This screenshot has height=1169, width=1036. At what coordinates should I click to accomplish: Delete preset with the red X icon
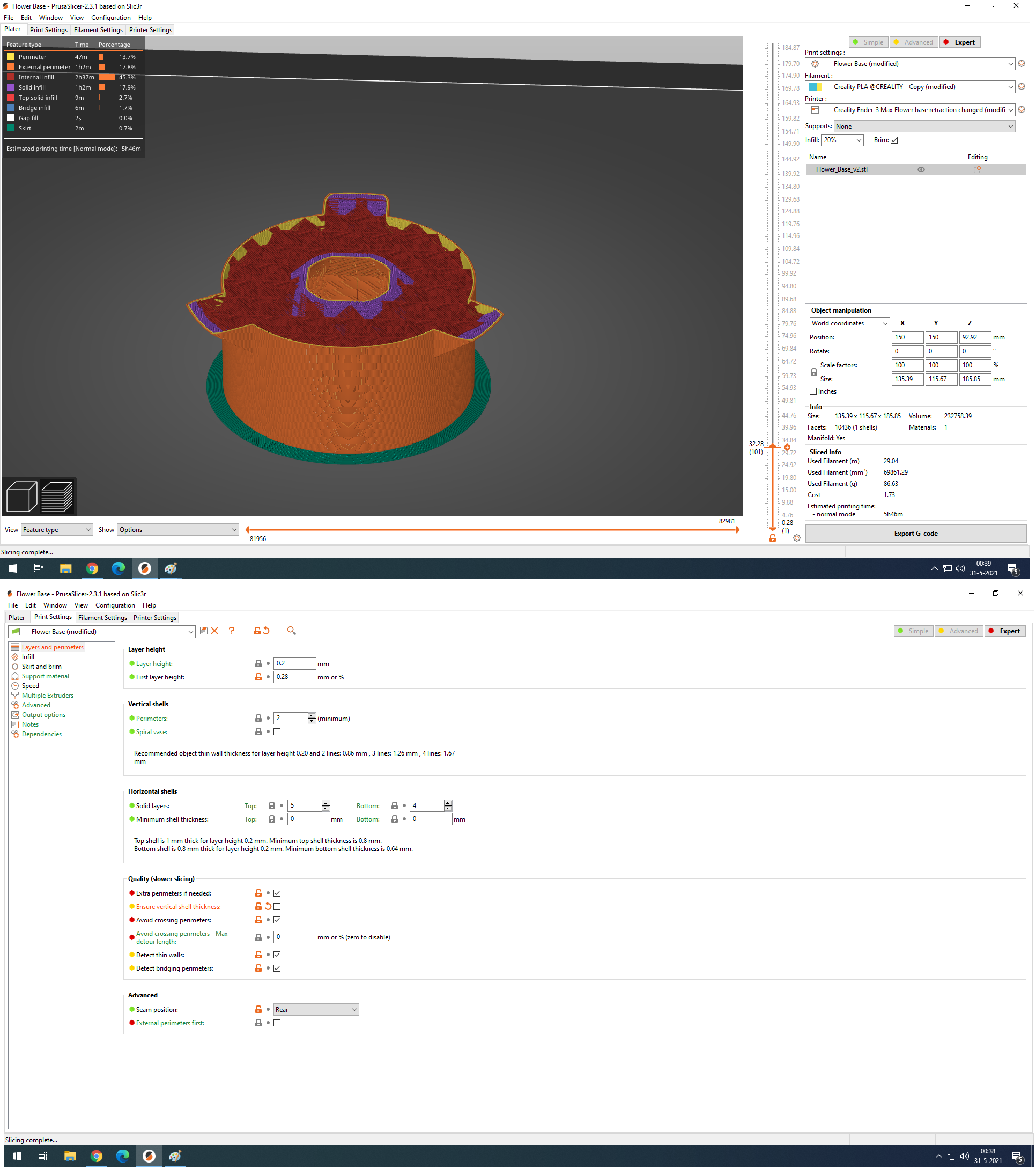coord(214,630)
